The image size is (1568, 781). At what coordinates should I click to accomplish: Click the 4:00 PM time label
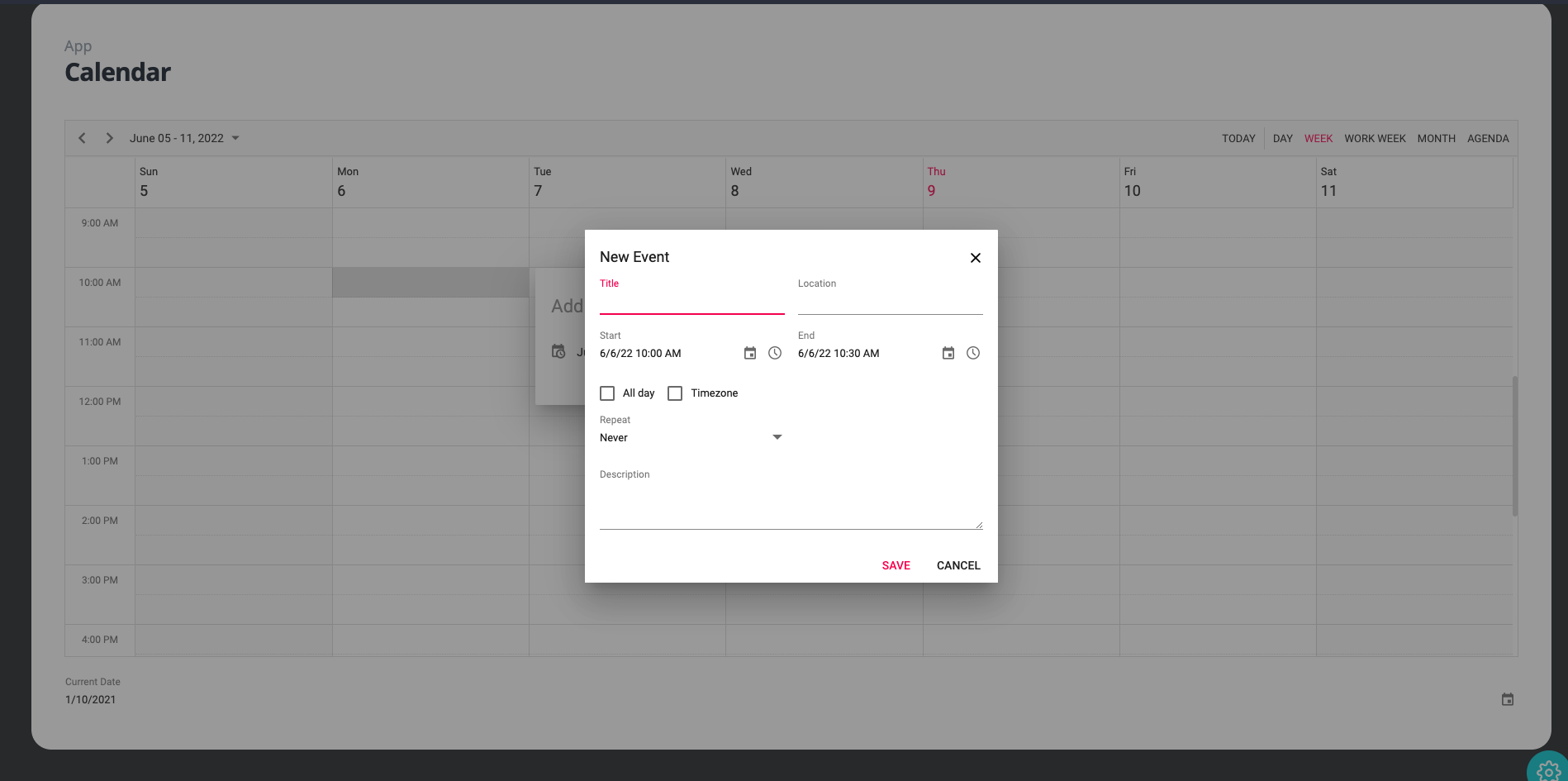click(100, 640)
